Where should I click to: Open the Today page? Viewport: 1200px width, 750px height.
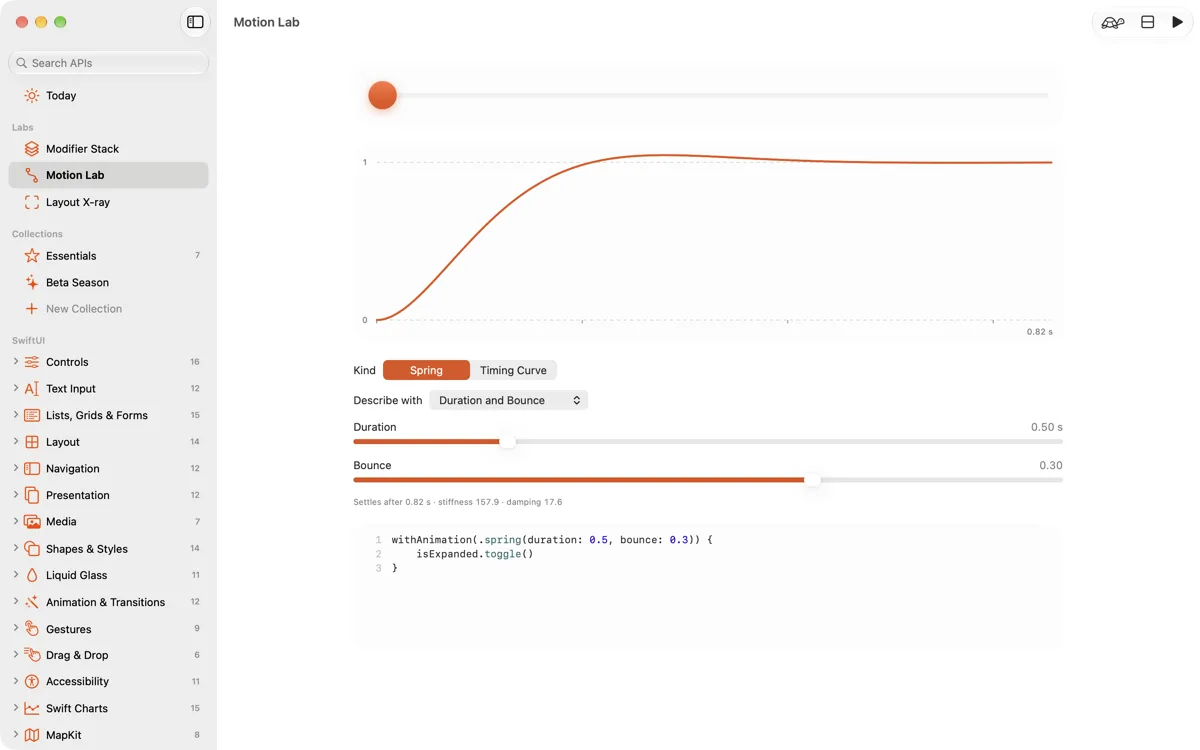[108, 96]
